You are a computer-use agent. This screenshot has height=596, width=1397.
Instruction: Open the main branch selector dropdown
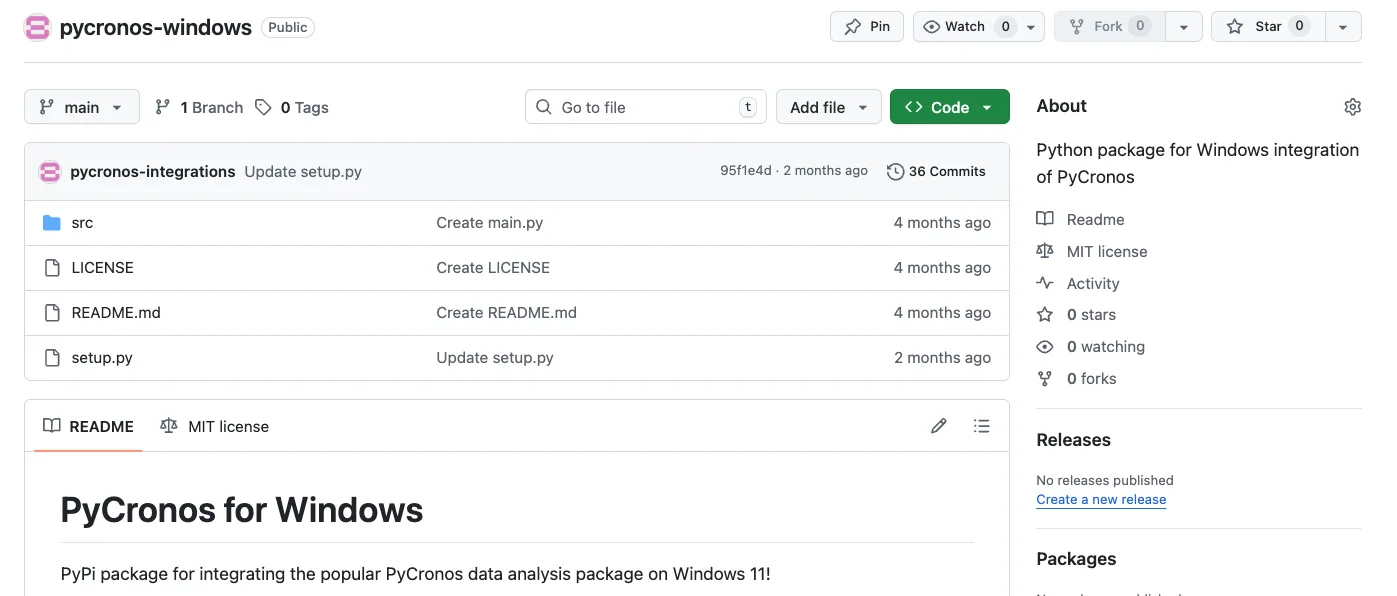point(81,107)
